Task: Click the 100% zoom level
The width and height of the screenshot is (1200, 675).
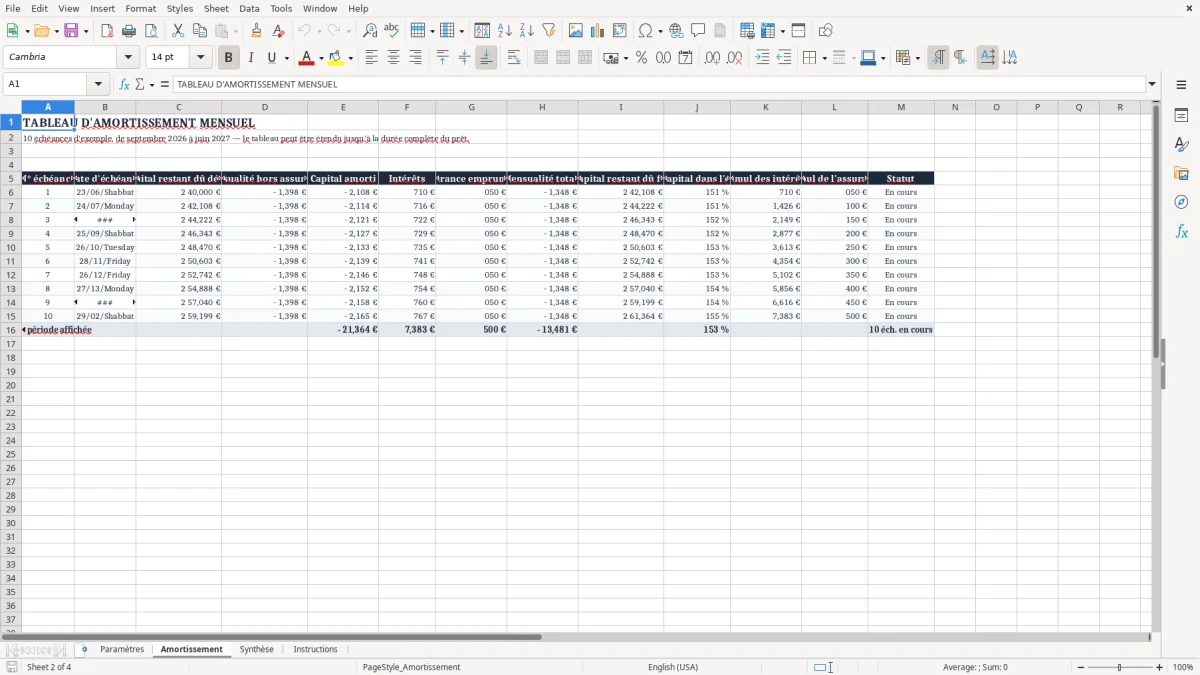Action: (x=1183, y=667)
